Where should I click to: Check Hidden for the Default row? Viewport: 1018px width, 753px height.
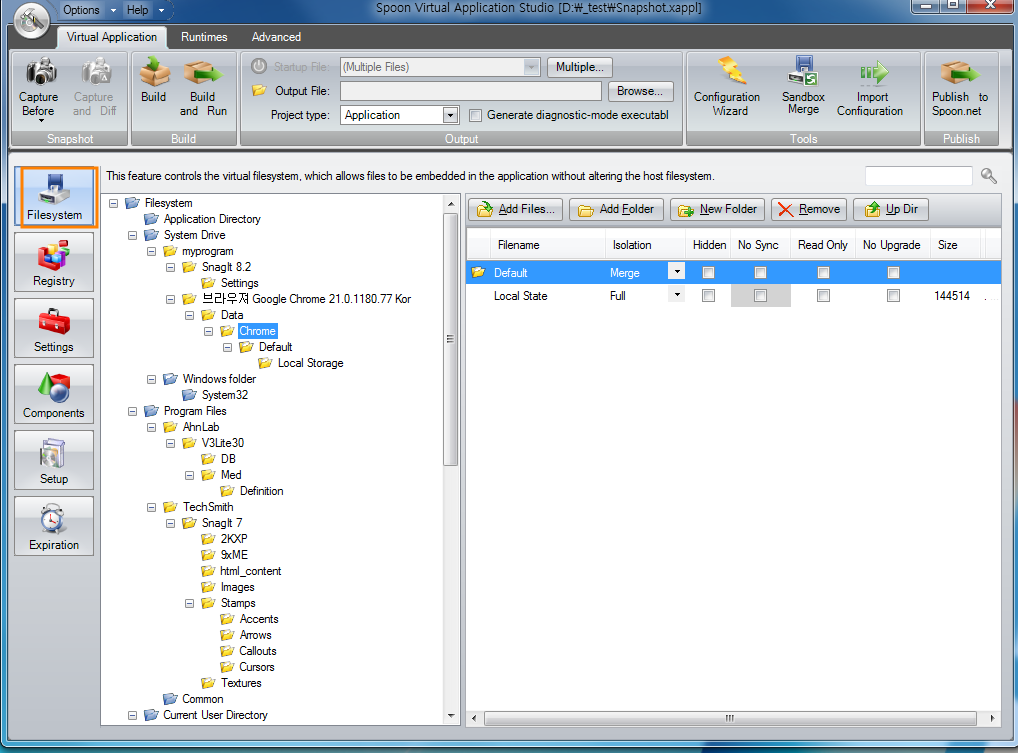coord(708,273)
